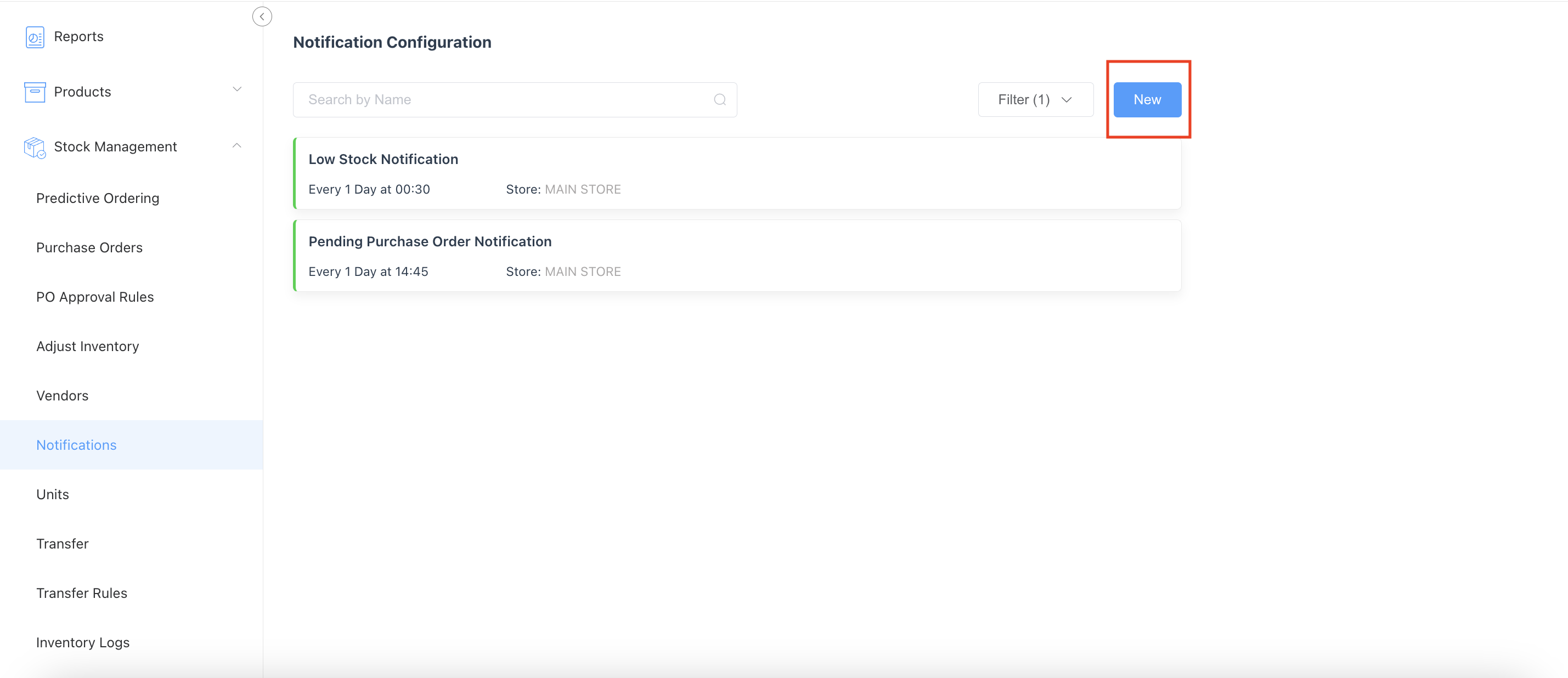Screen dimensions: 1568x678
Task: Select Purchase Orders from the sidebar
Action: [89, 247]
